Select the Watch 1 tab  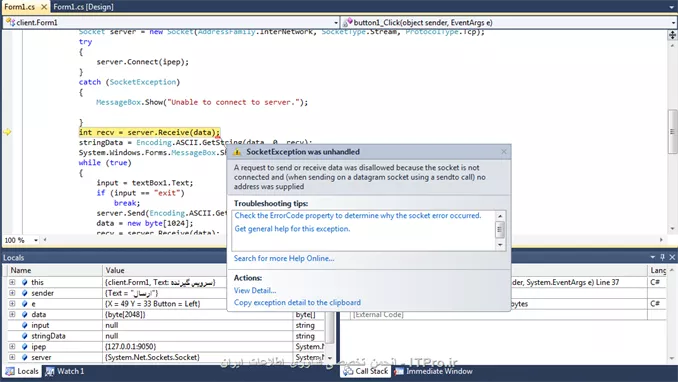(x=65, y=371)
